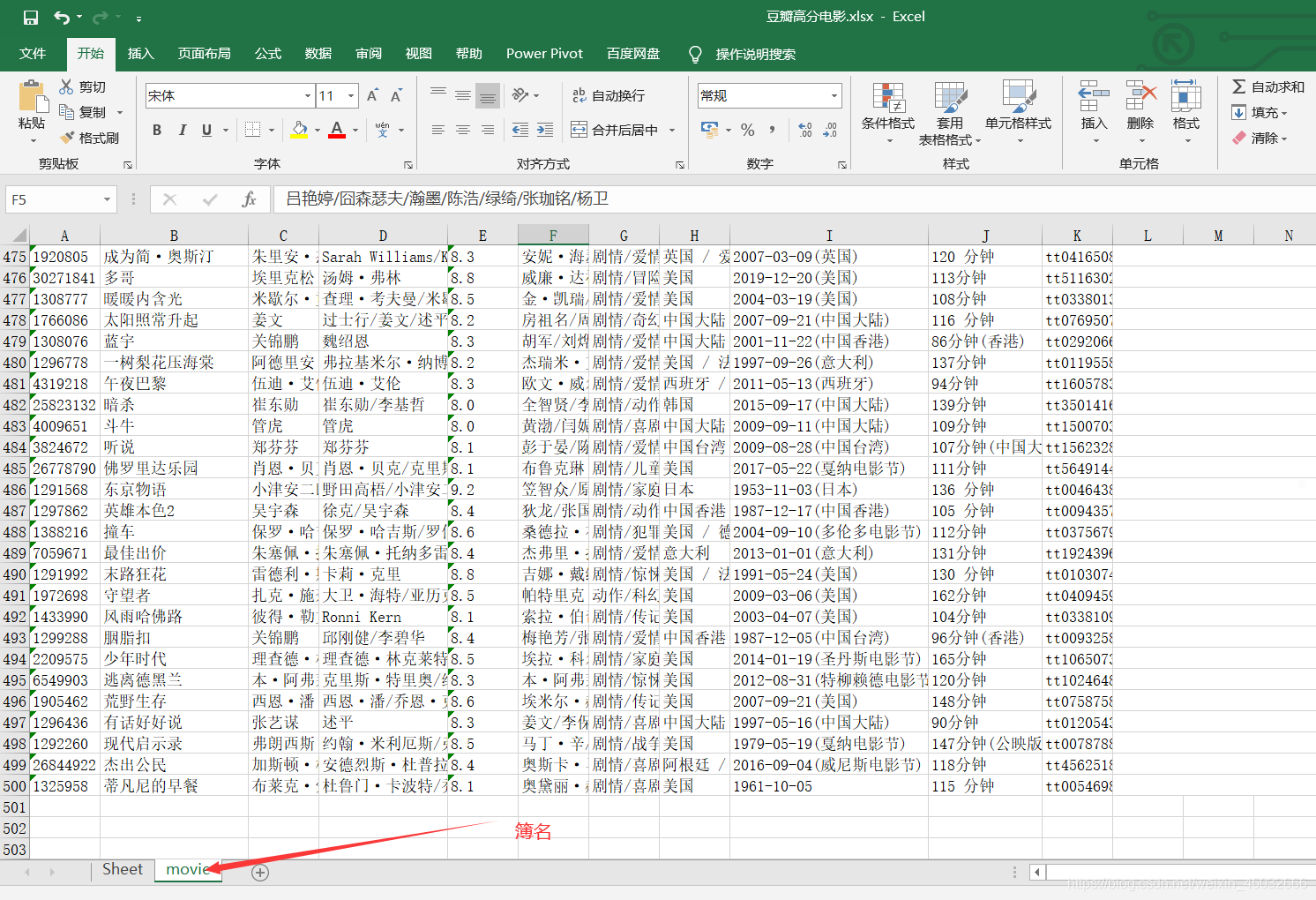Click the Clear (清除) button
The width and height of the screenshot is (1316, 900).
pos(1260,138)
